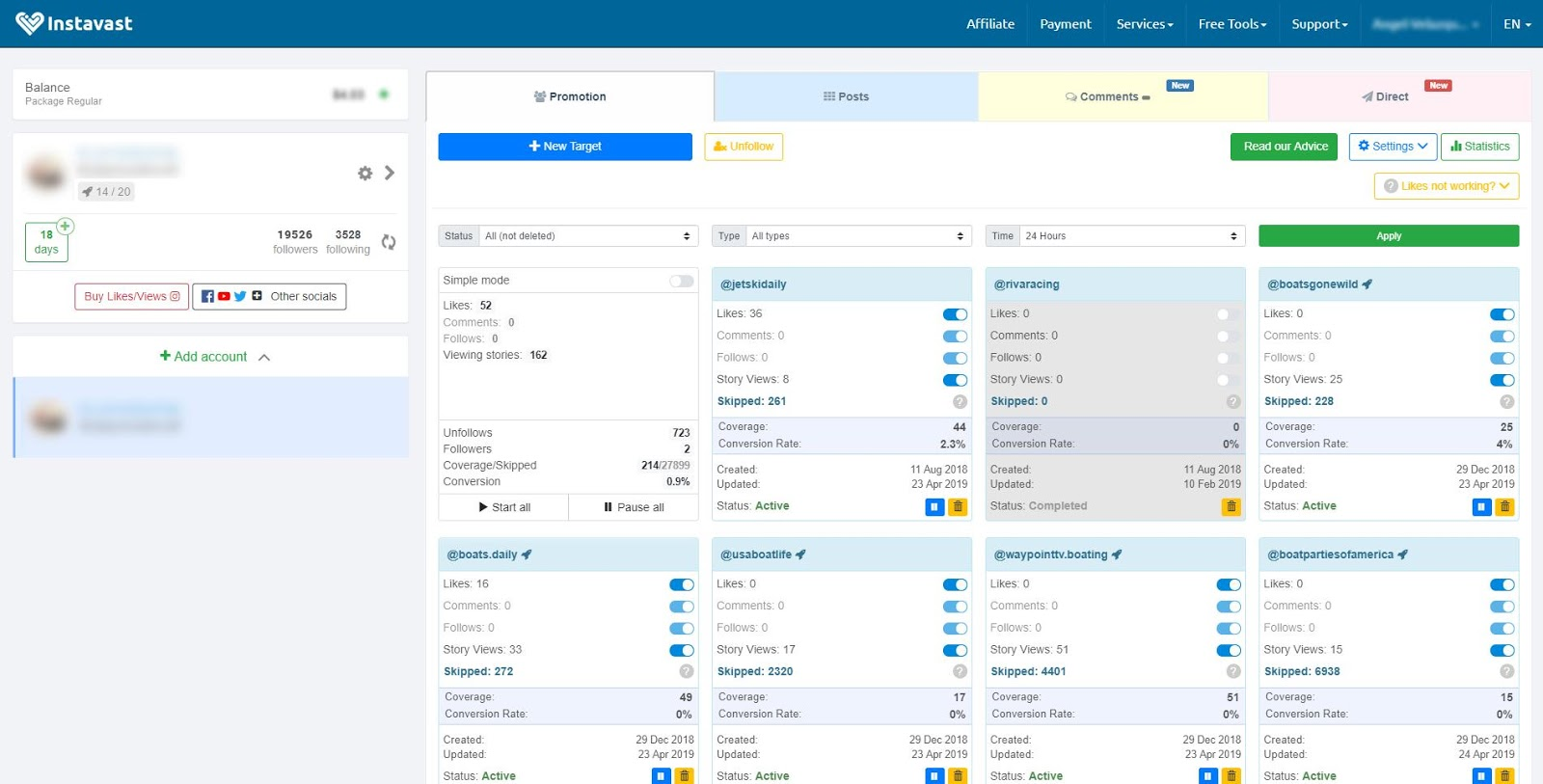The image size is (1543, 784).
Task: Click the Unfollow button
Action: (744, 147)
